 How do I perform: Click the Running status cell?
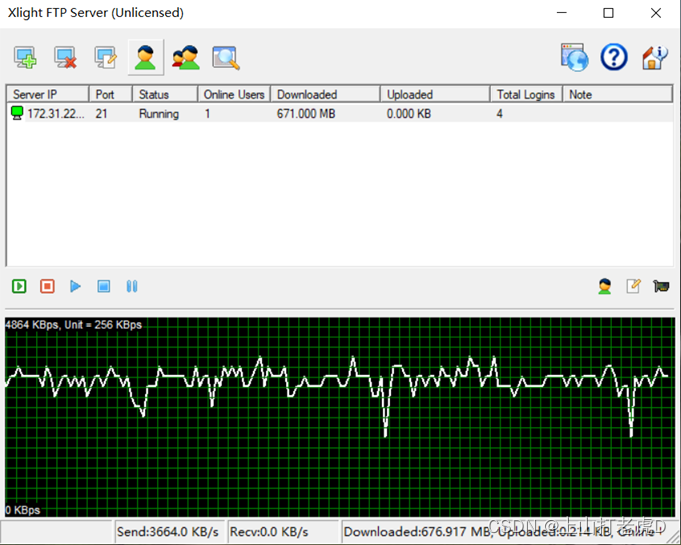(x=159, y=114)
